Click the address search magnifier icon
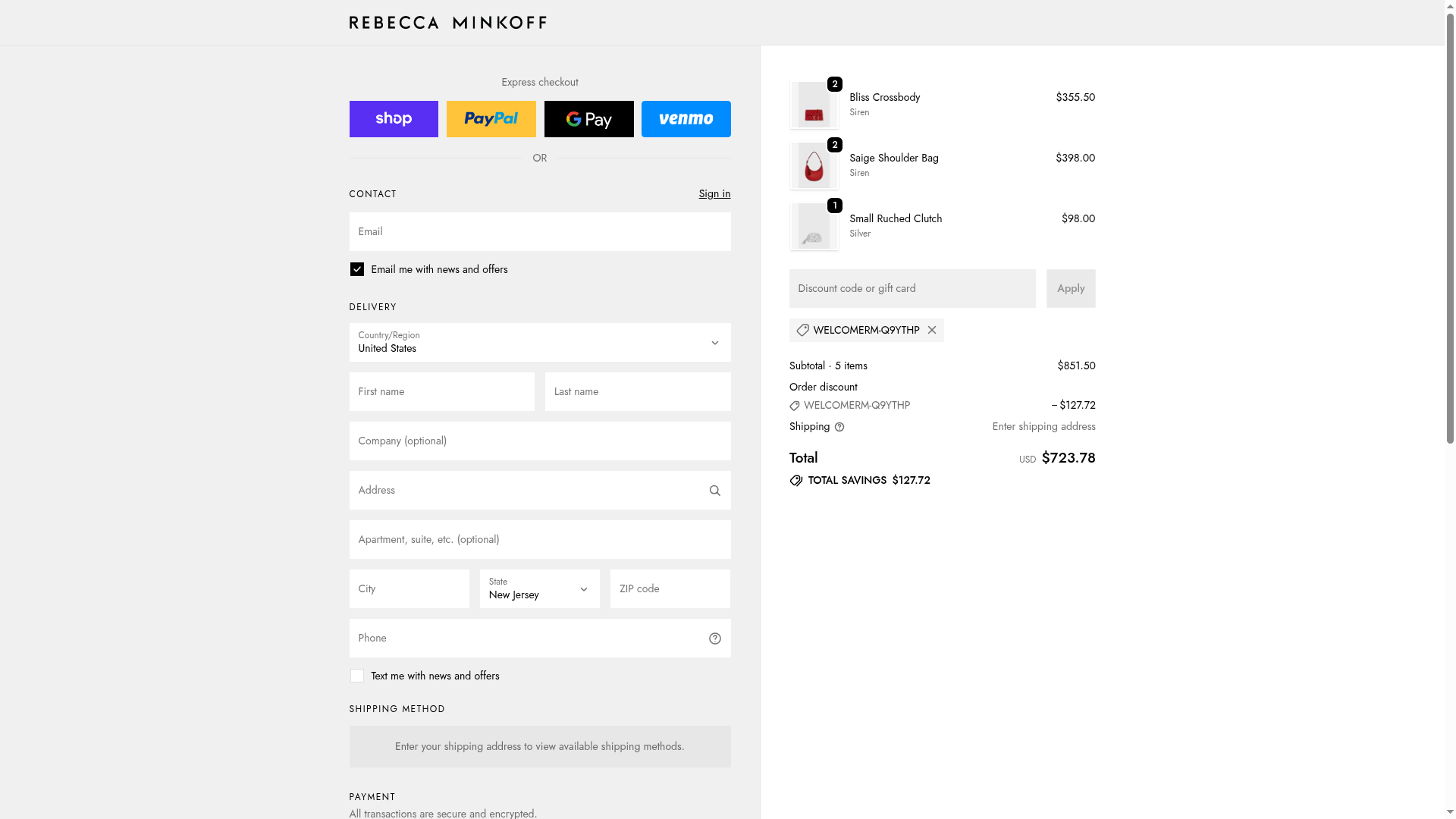 tap(714, 491)
